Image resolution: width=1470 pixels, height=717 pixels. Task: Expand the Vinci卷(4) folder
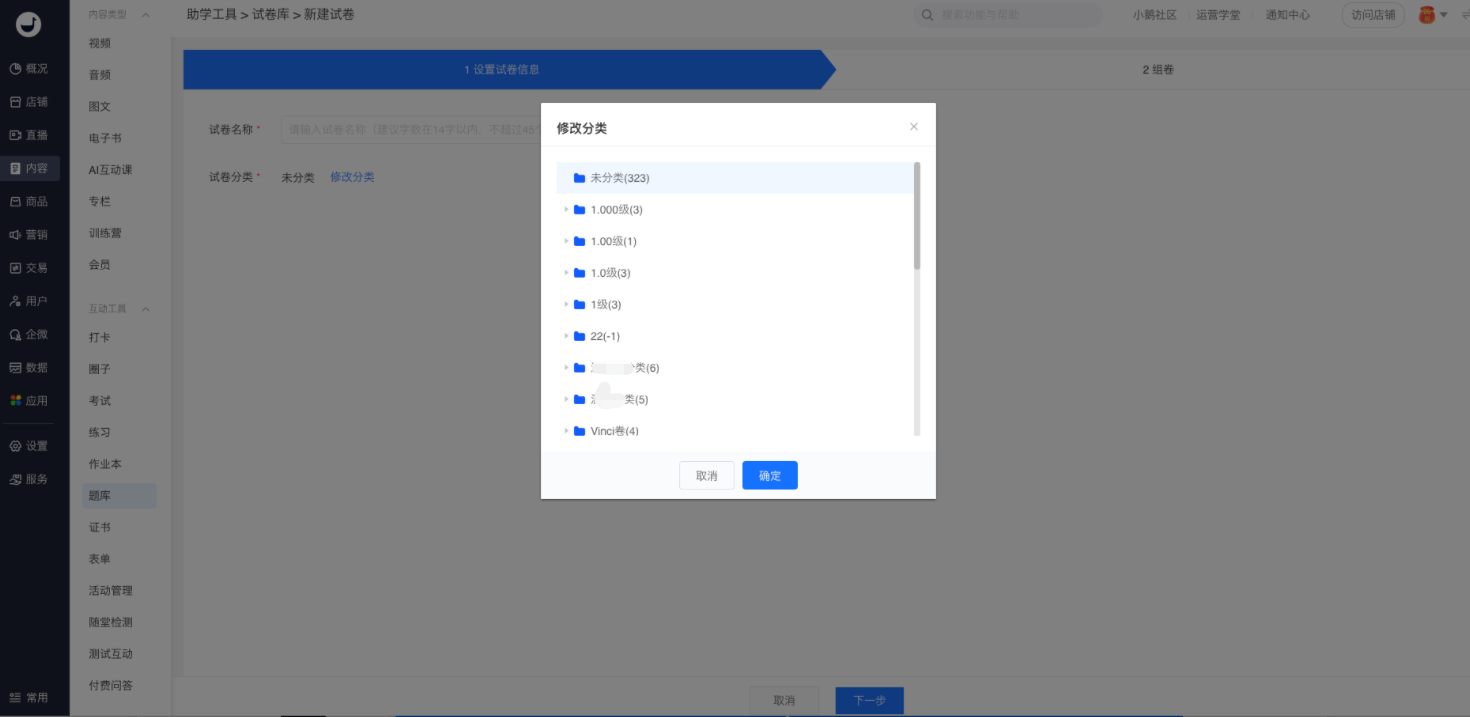pyautogui.click(x=566, y=431)
